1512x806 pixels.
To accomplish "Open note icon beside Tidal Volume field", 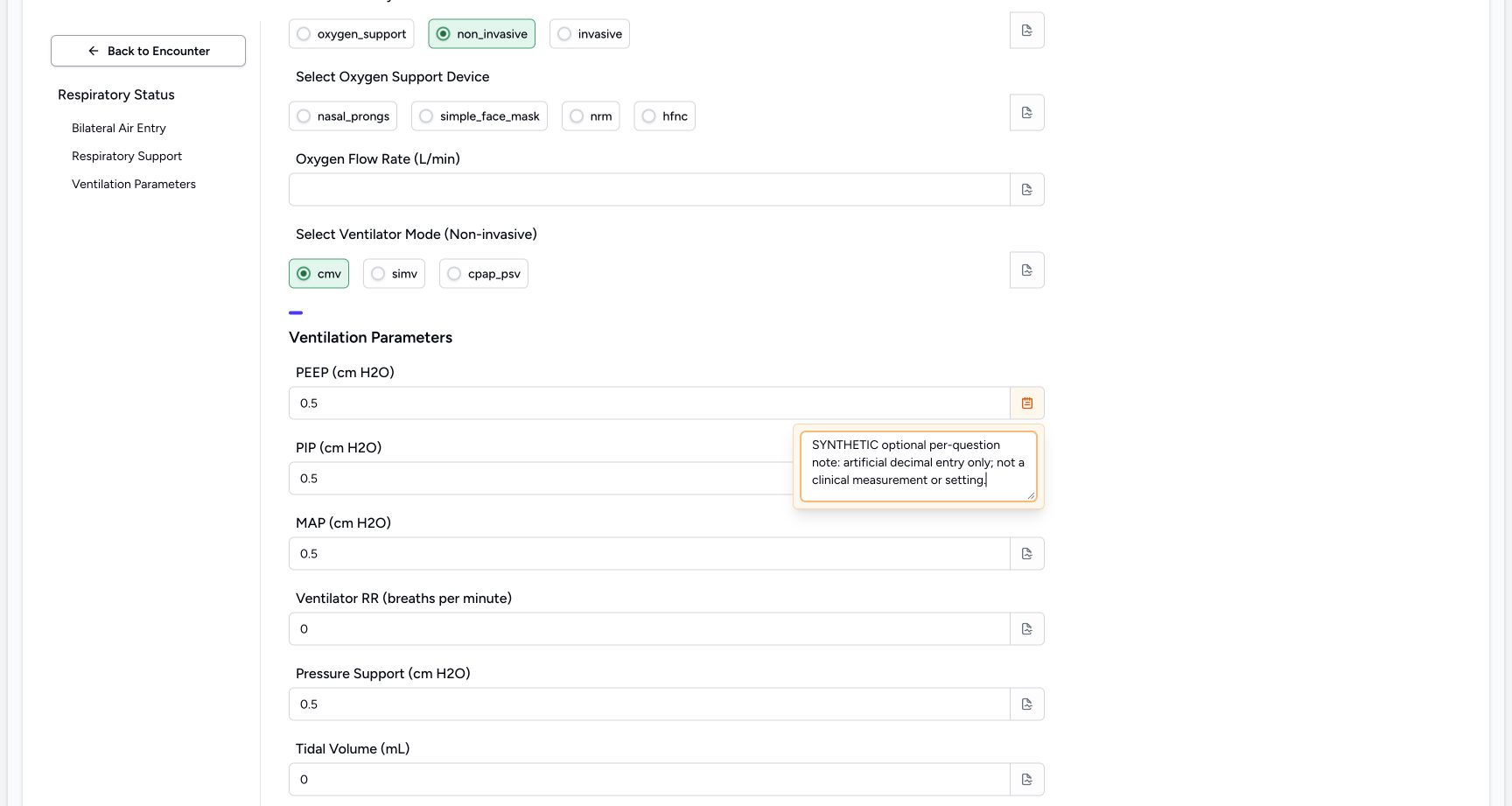I will [x=1026, y=780].
